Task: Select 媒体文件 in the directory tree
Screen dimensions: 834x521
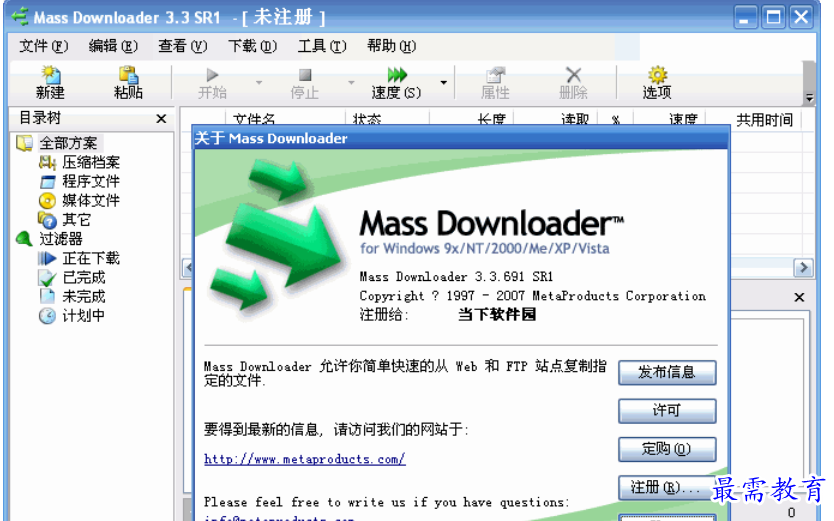Action: [91, 200]
